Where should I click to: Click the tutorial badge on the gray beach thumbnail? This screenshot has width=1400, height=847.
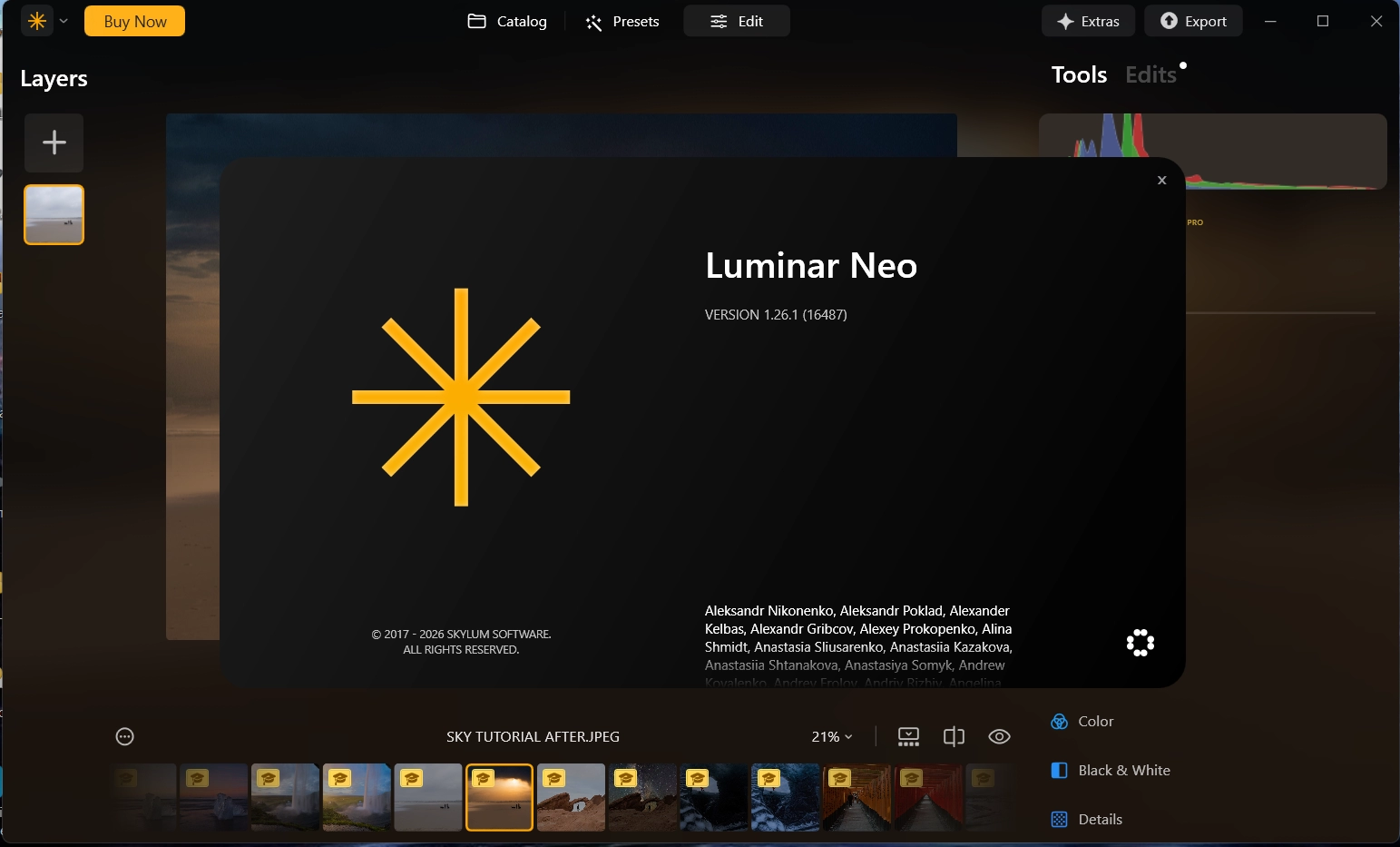point(412,778)
